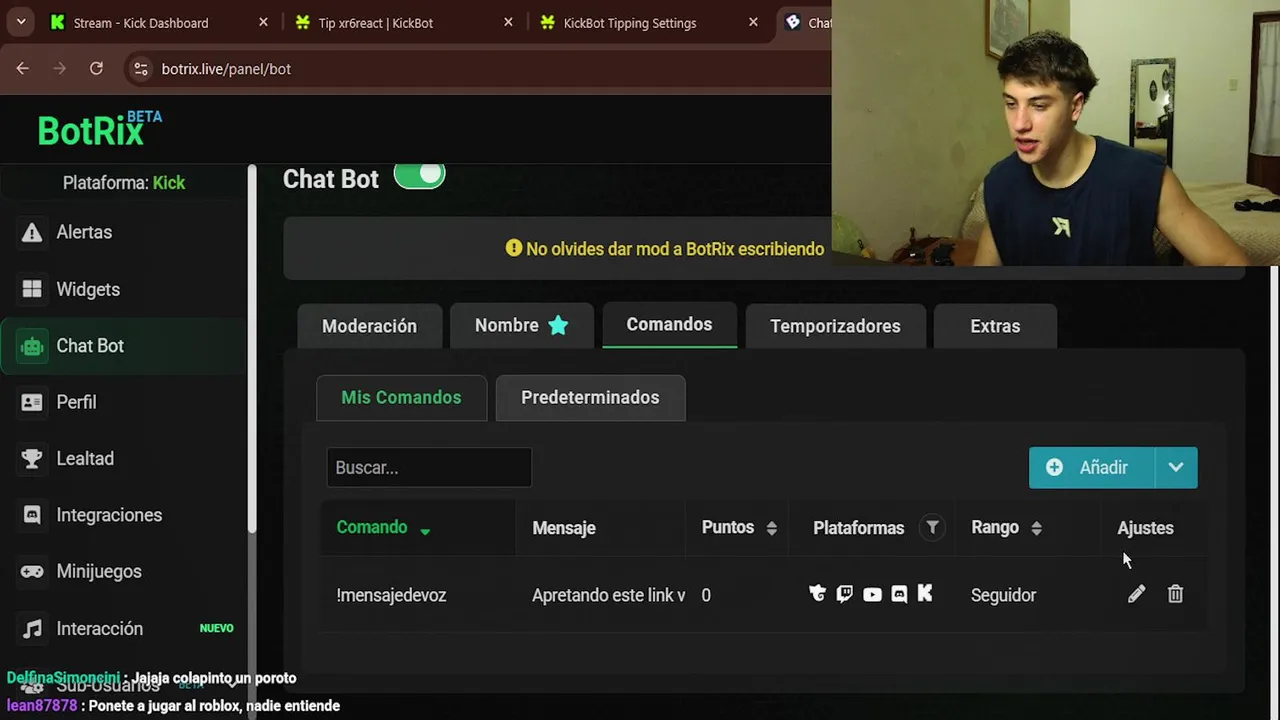The height and width of the screenshot is (720, 1280).
Task: Close the KickBot Tipping Settings tab
Action: click(x=753, y=22)
